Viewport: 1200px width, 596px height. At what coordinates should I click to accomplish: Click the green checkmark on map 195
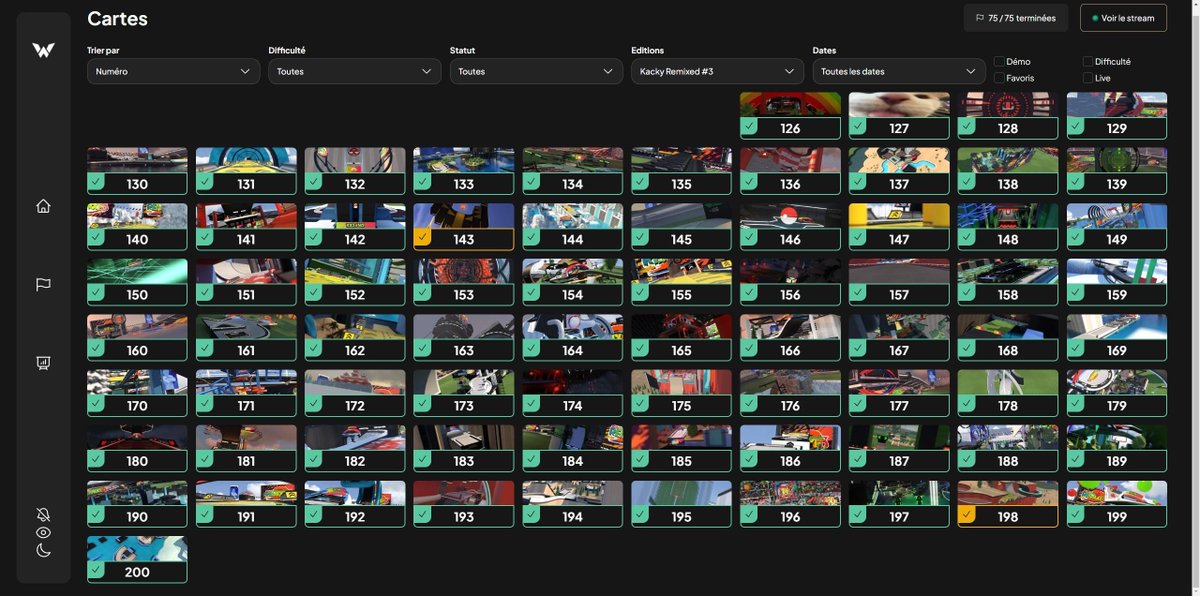[640, 515]
